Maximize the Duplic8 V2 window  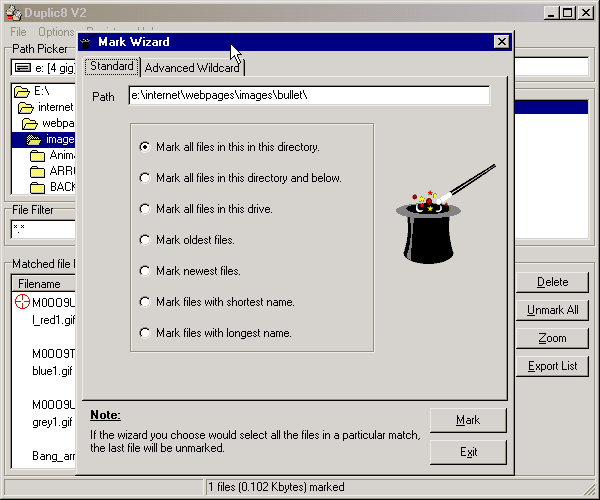(568, 13)
